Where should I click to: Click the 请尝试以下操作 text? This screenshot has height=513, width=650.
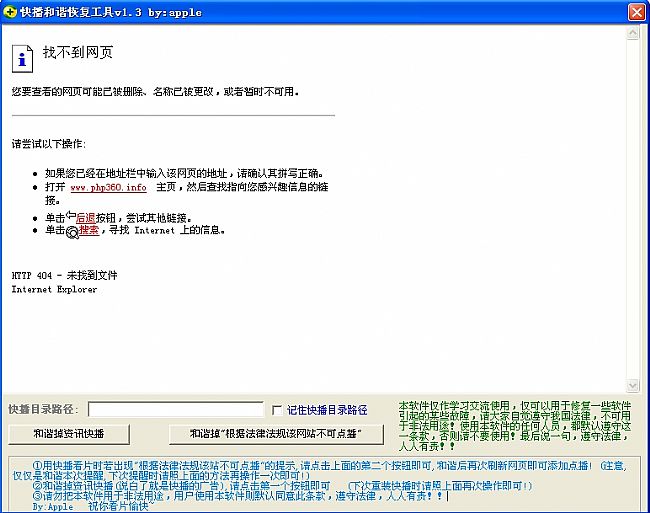point(49,144)
